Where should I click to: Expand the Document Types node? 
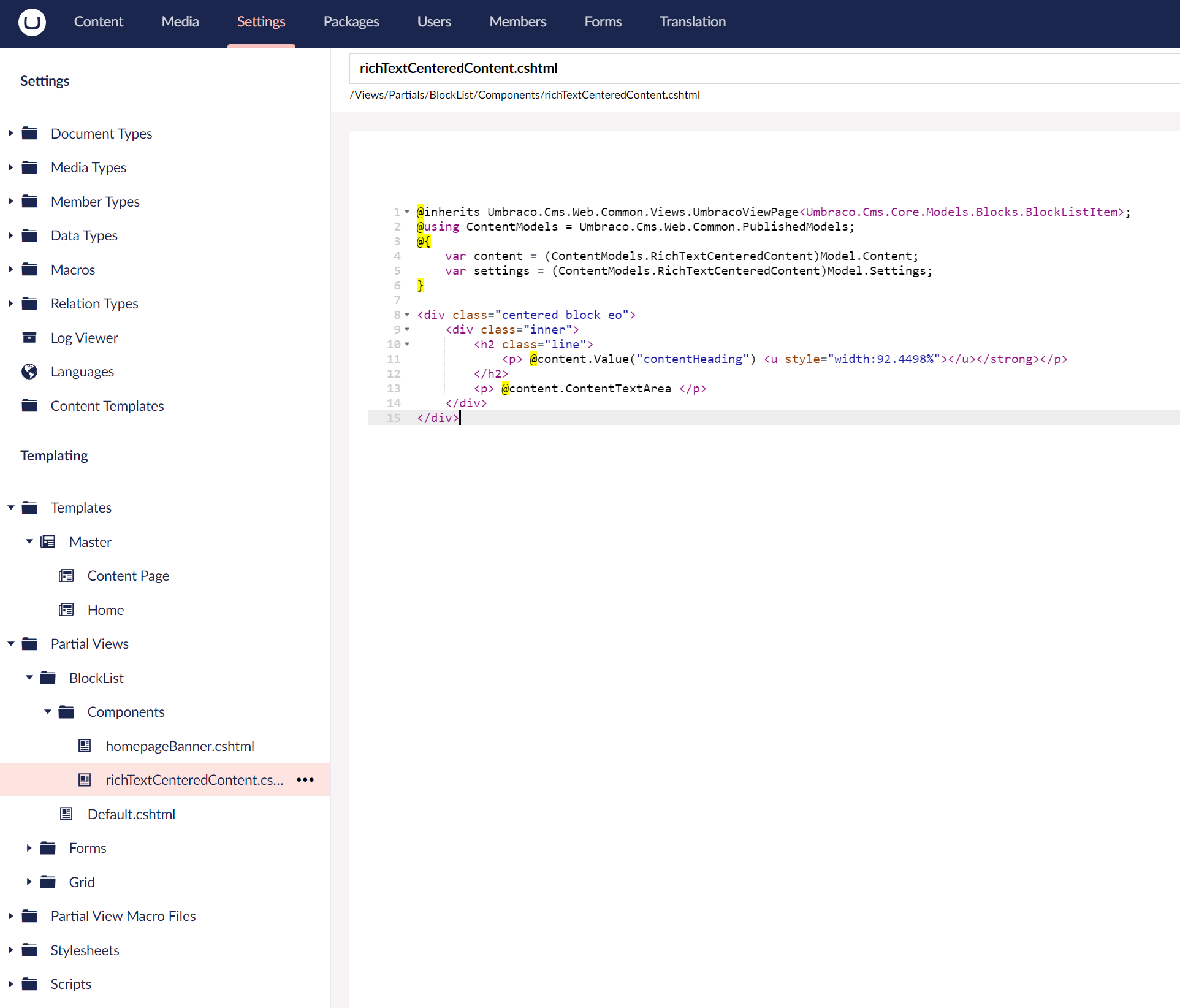10,133
